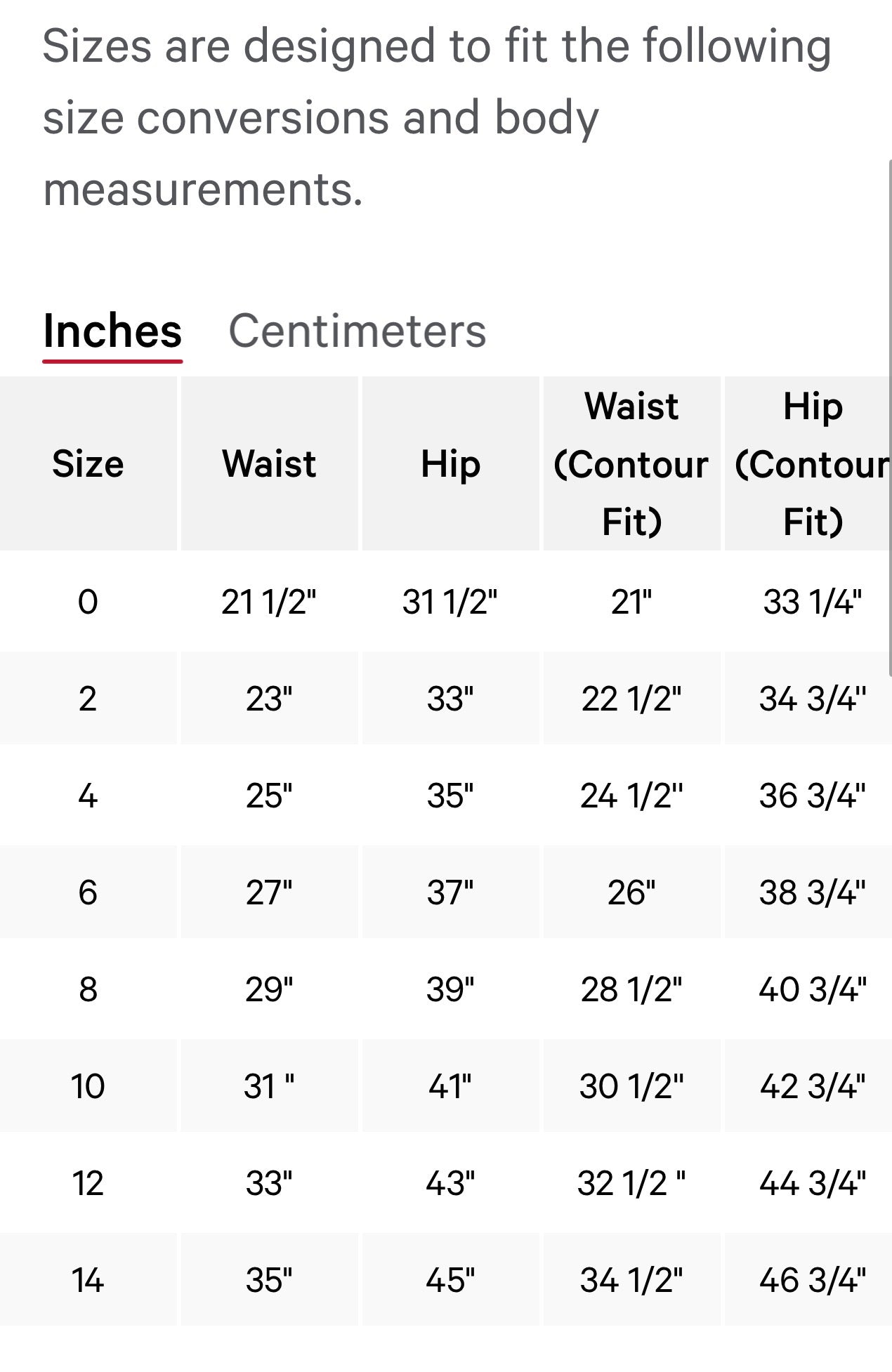Switch to the Centimeters tab
This screenshot has width=892, height=1372.
click(x=357, y=331)
